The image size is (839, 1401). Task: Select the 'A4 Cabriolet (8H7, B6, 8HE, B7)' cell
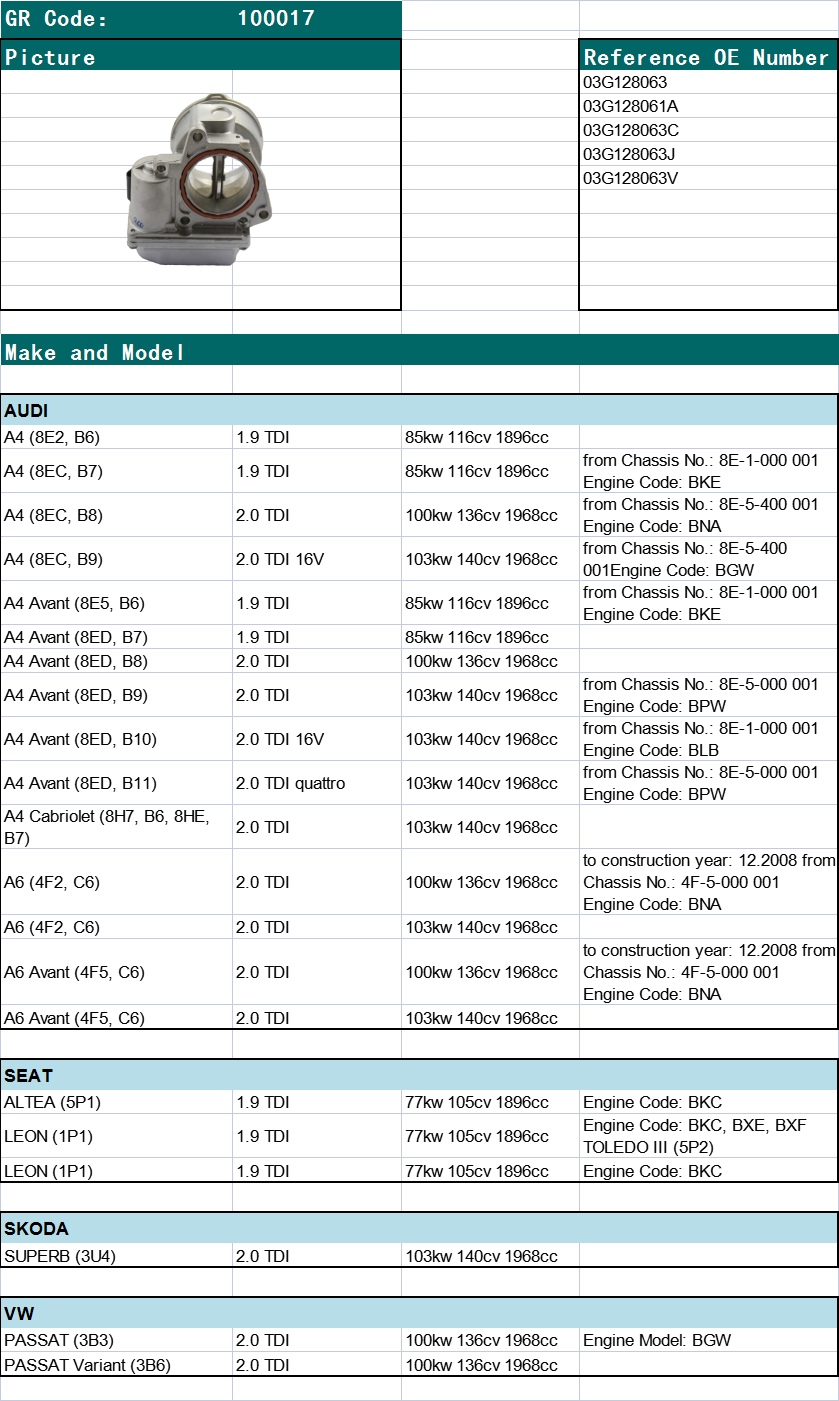[x=116, y=827]
